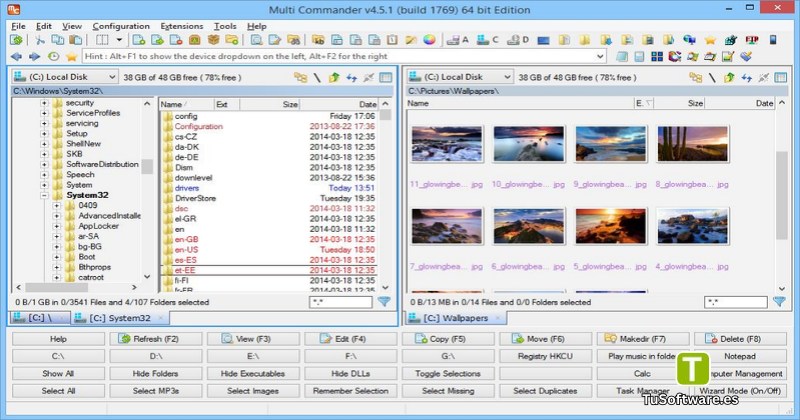The image size is (800, 420).
Task: Click the mobile phone device icon
Action: point(773,40)
